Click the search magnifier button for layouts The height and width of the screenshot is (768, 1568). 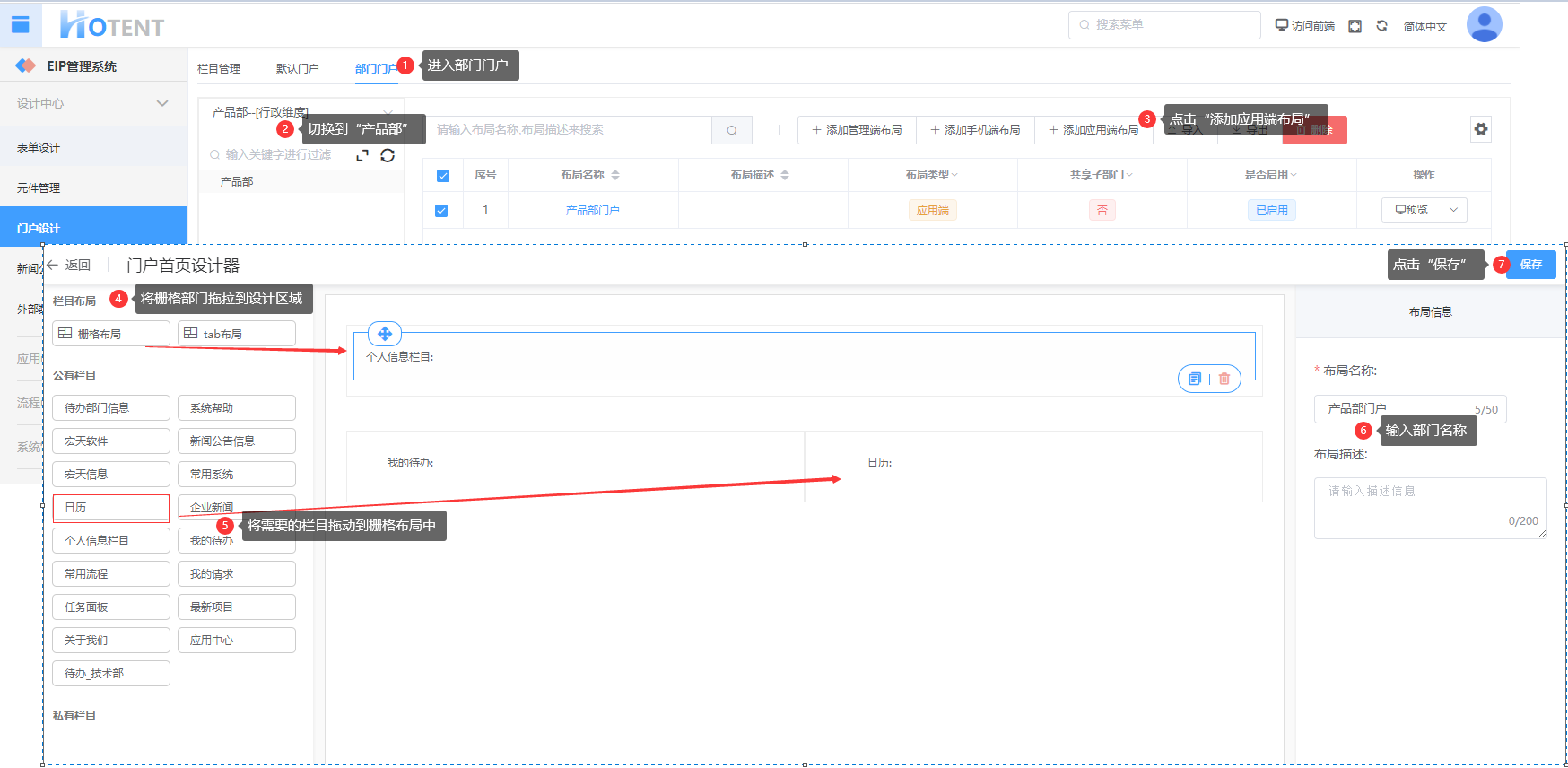coord(732,130)
